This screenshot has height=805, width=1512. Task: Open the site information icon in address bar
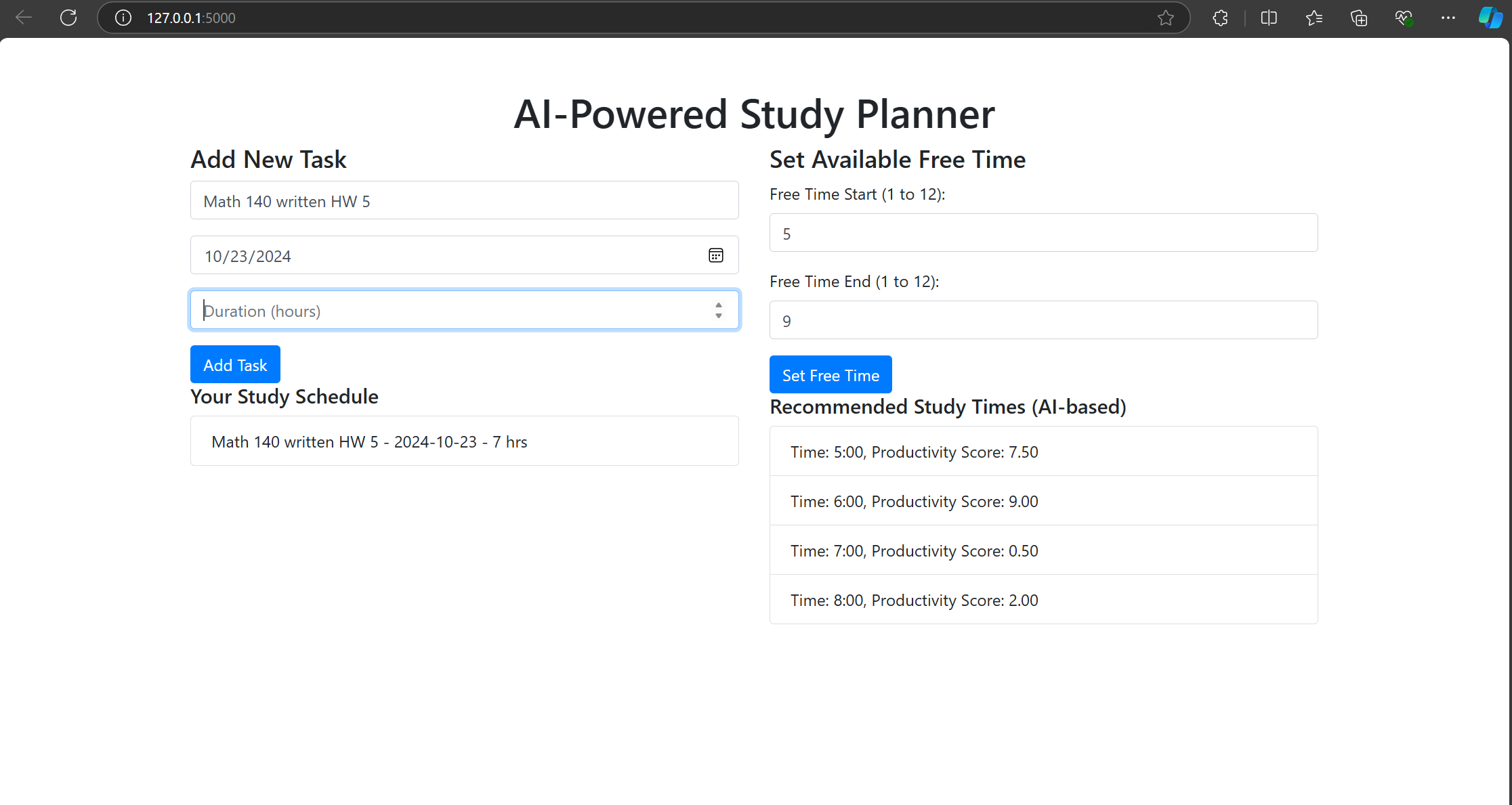pos(123,18)
